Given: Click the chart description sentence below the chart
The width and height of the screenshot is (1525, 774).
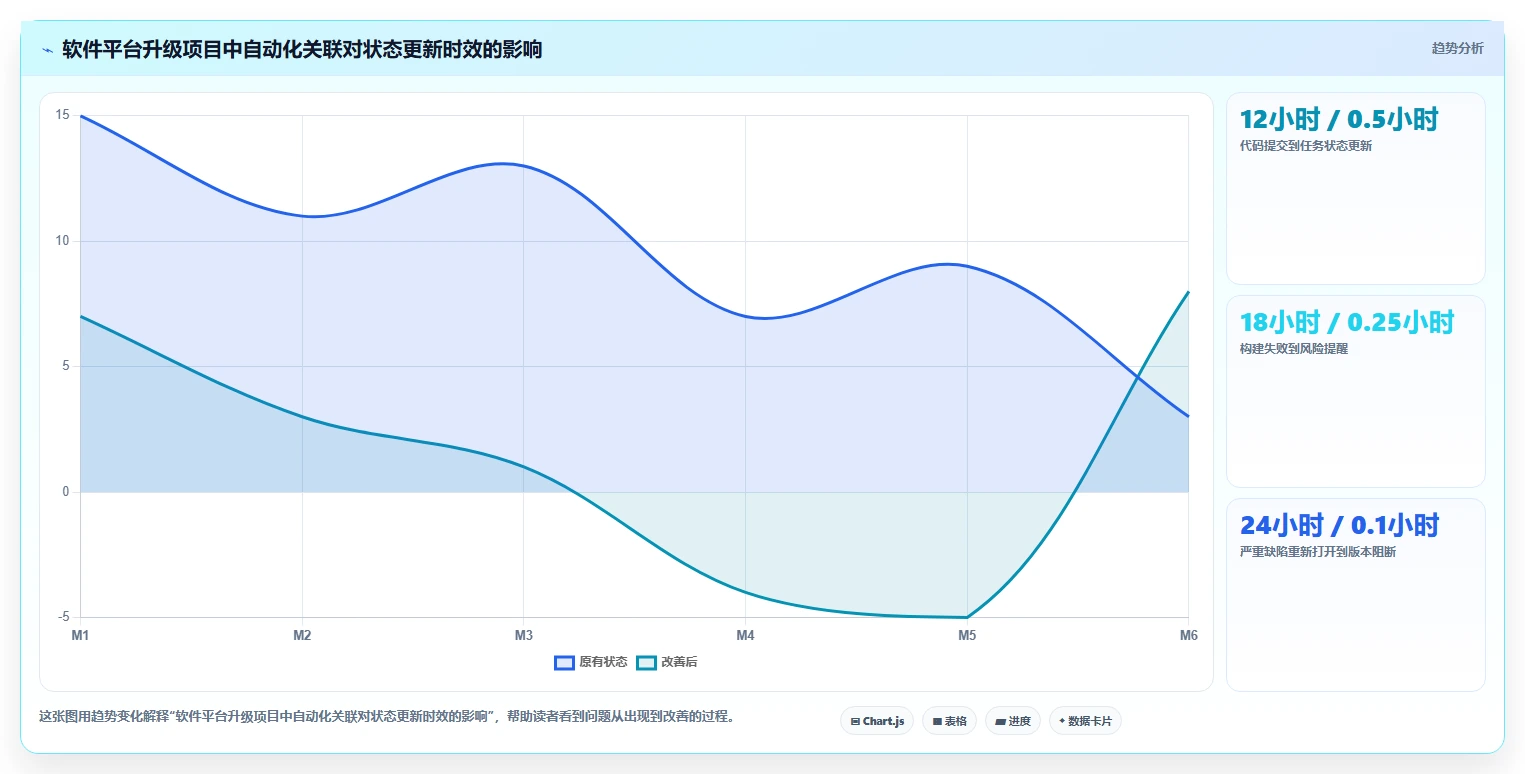Looking at the screenshot, I should pyautogui.click(x=386, y=716).
